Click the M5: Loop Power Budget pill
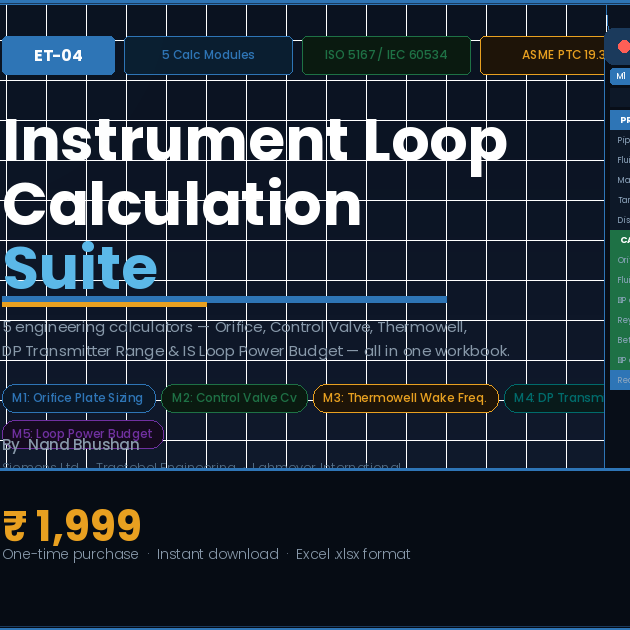This screenshot has height=630, width=630. pos(83,434)
